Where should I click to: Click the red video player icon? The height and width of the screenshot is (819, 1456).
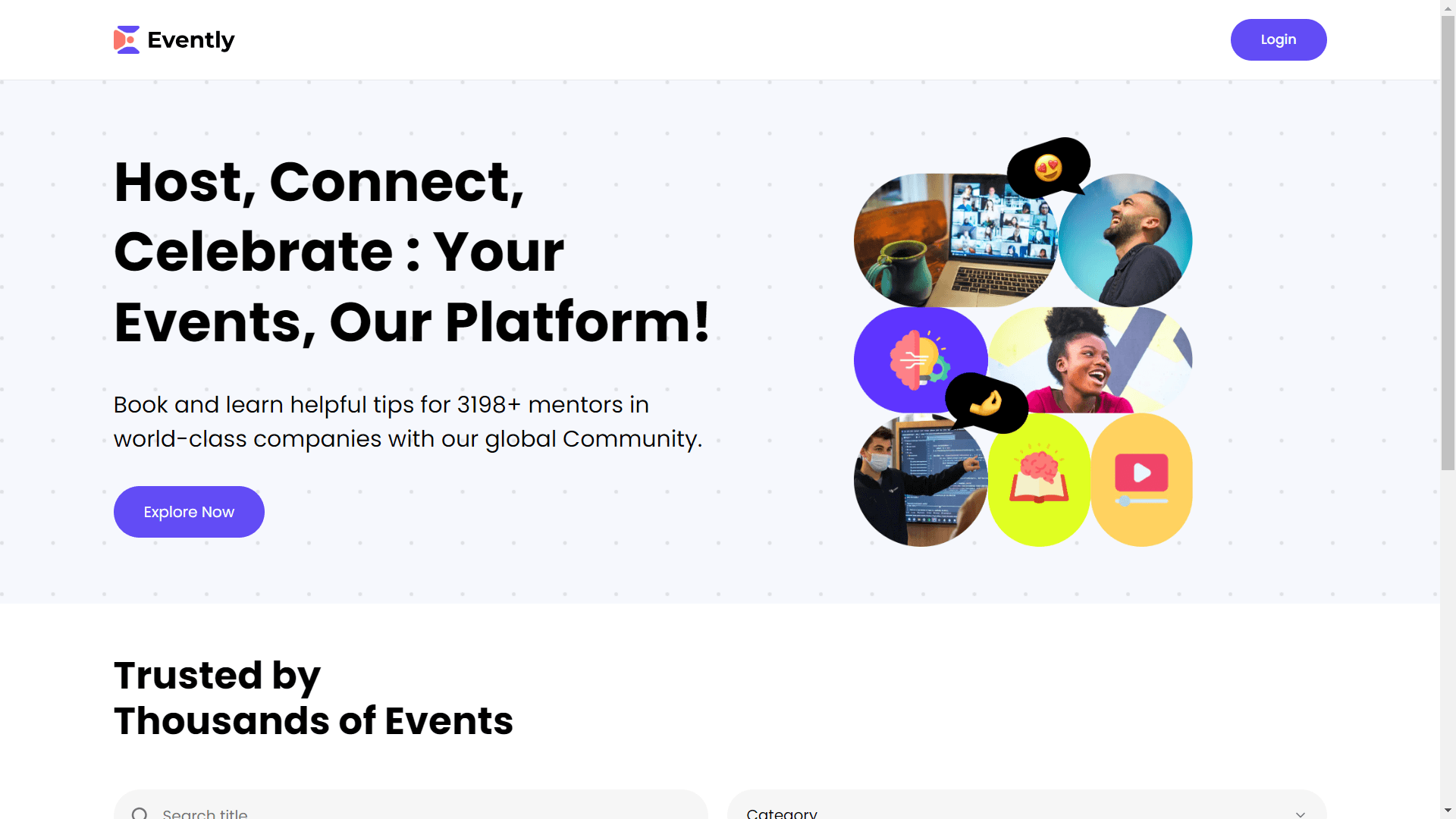1141,479
